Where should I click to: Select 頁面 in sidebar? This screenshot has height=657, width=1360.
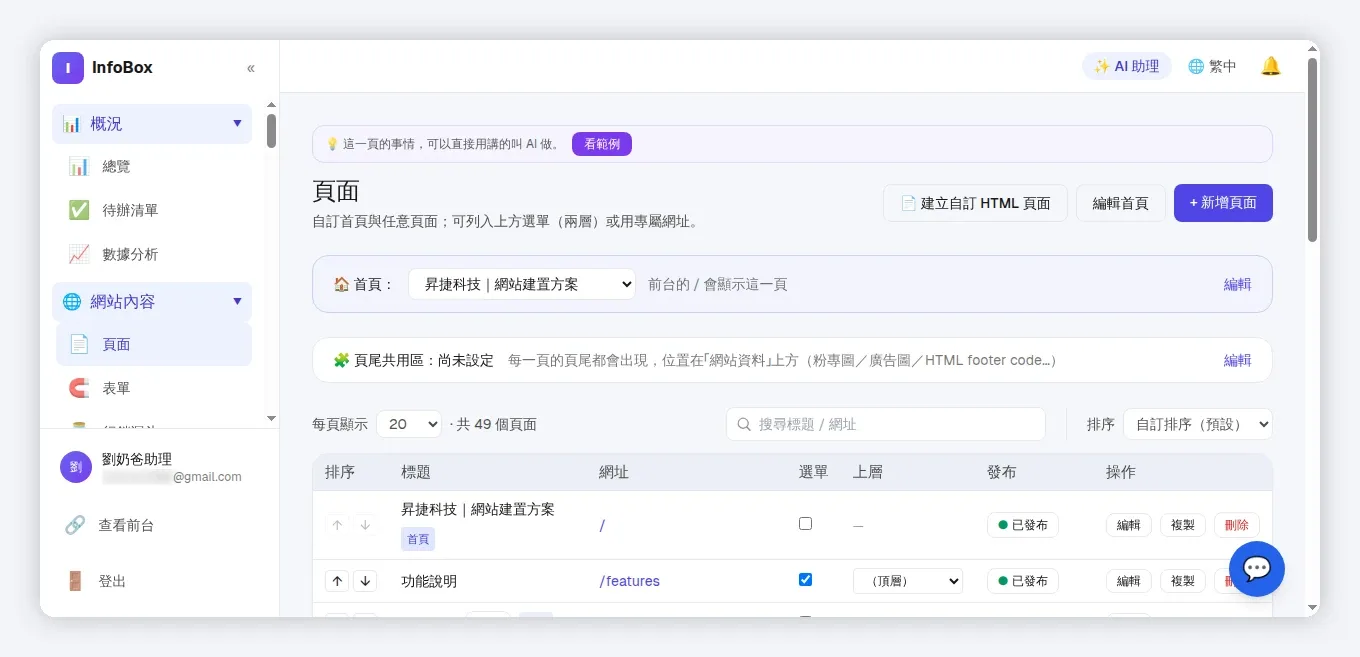pos(154,344)
